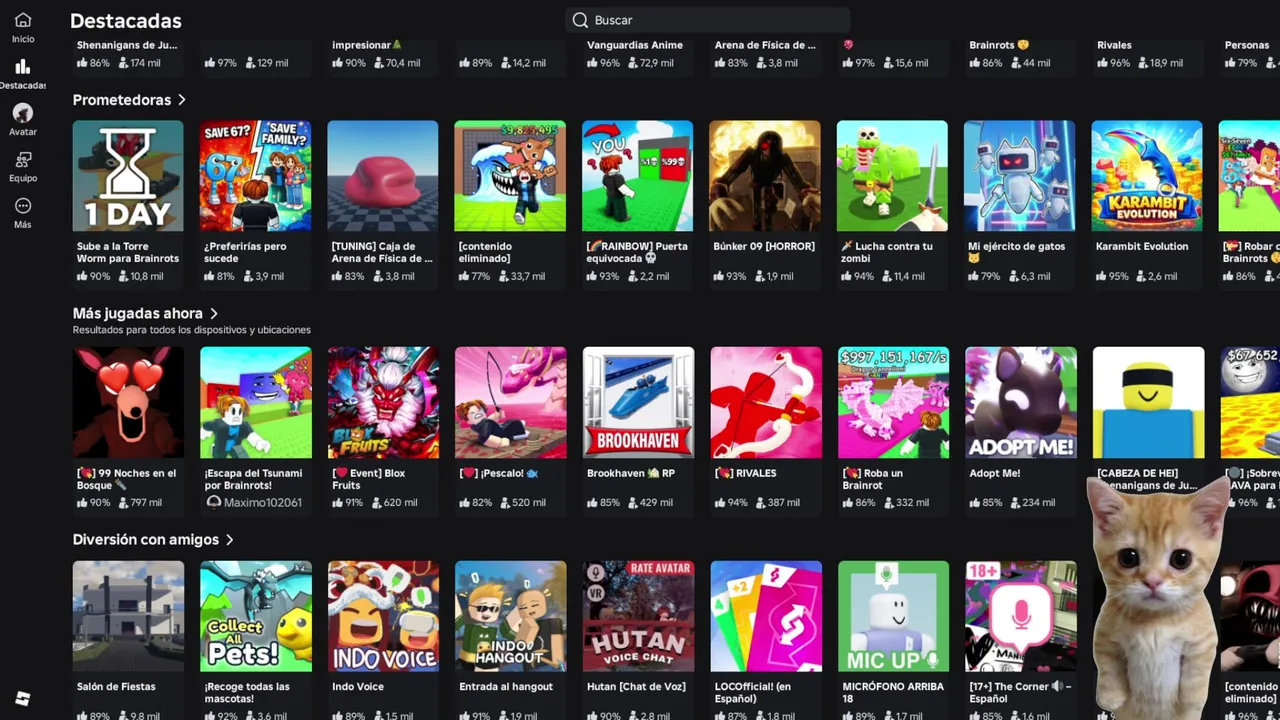Click Indo Voice title text
The width and height of the screenshot is (1280, 720).
click(358, 687)
